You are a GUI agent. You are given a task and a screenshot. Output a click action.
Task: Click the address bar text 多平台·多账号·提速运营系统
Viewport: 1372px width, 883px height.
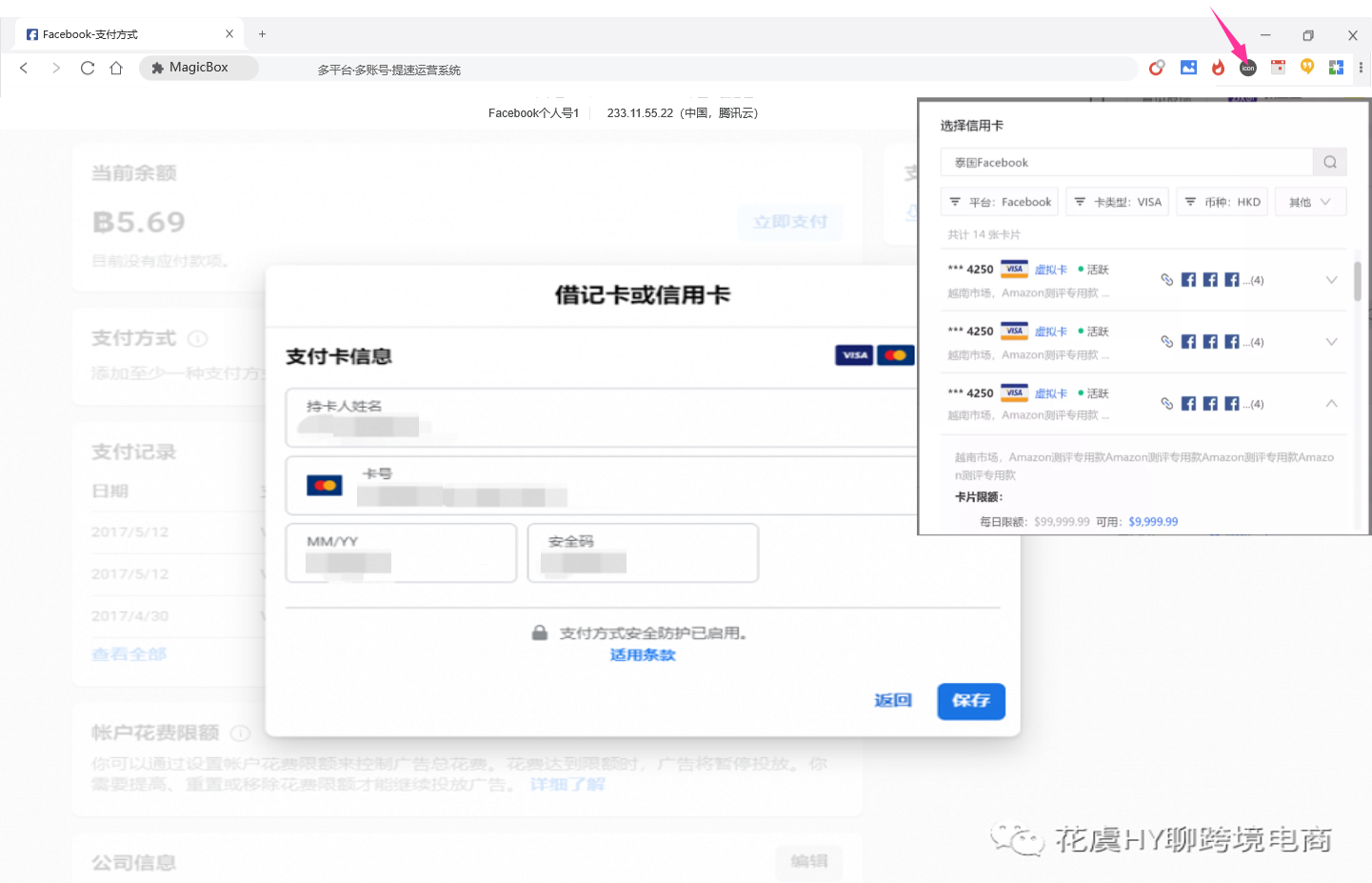pyautogui.click(x=388, y=70)
